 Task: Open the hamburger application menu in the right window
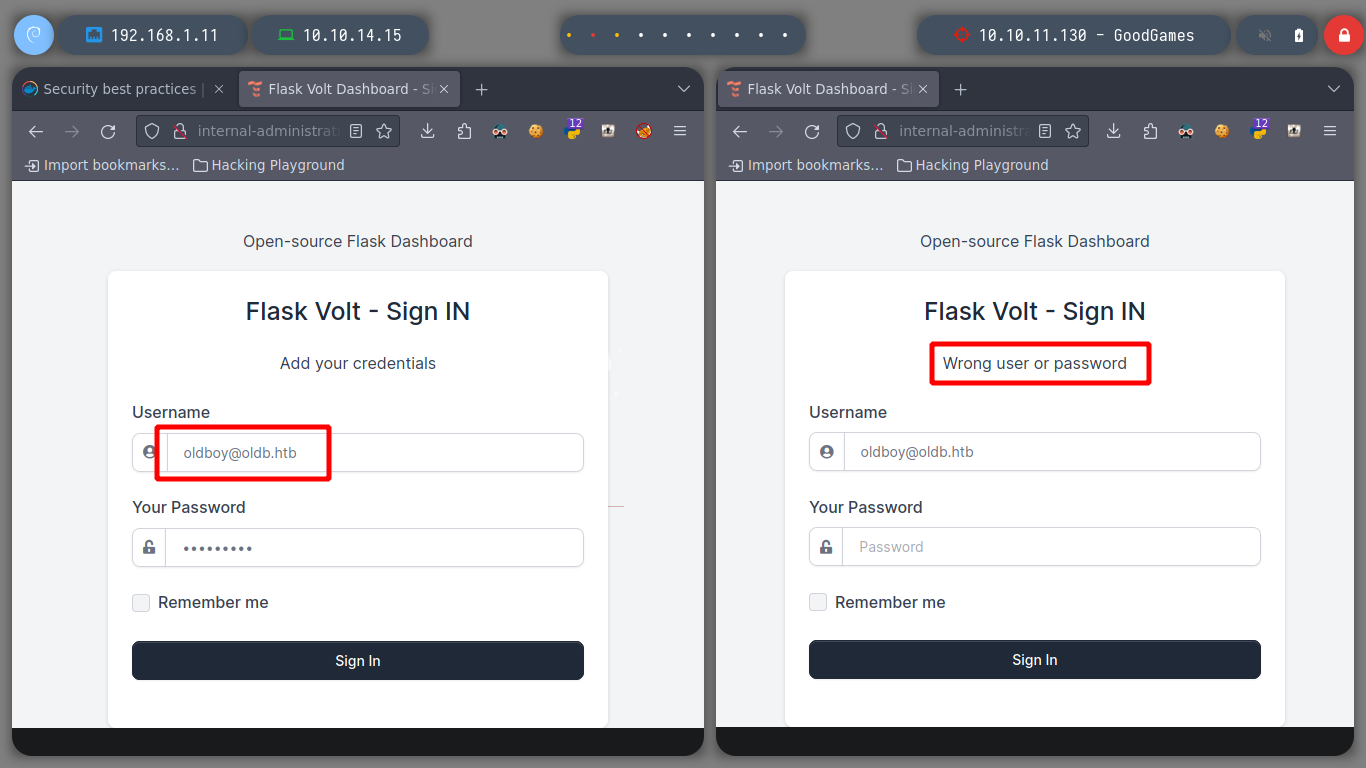(x=1330, y=131)
